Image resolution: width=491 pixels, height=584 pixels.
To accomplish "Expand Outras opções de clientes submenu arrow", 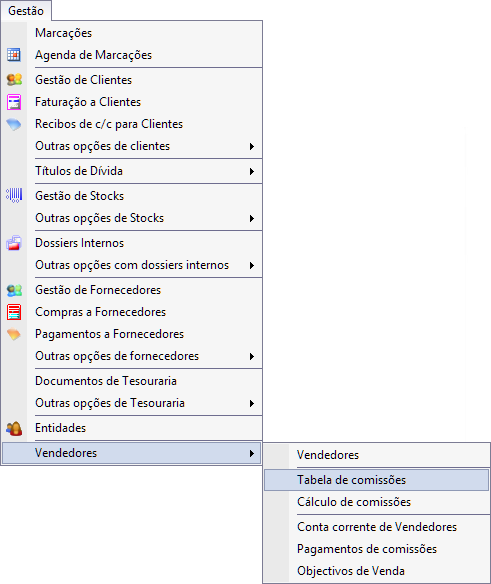I will coord(252,146).
